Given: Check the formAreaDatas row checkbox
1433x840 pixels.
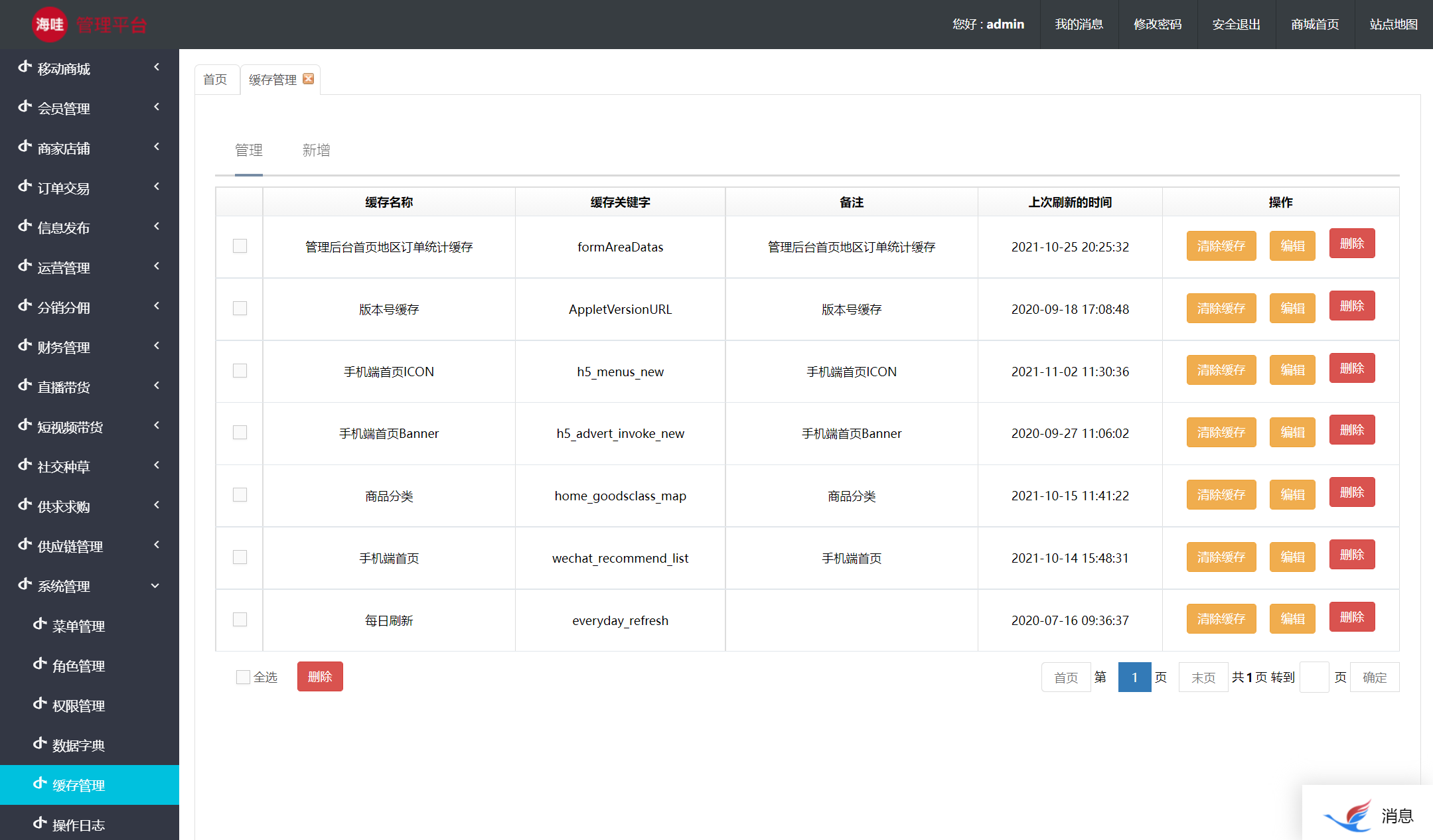Looking at the screenshot, I should coord(240,245).
